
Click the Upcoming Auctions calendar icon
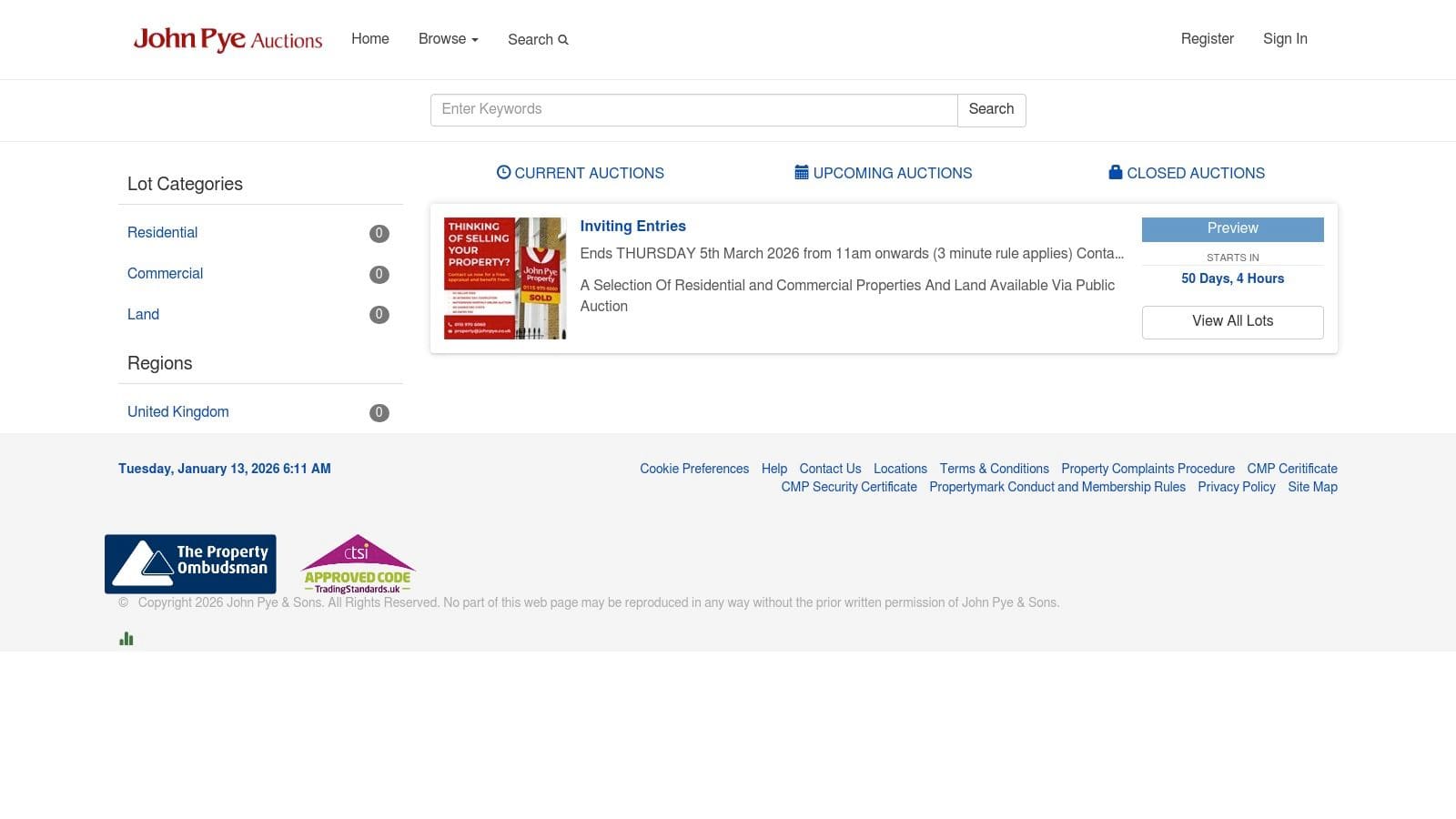801,171
